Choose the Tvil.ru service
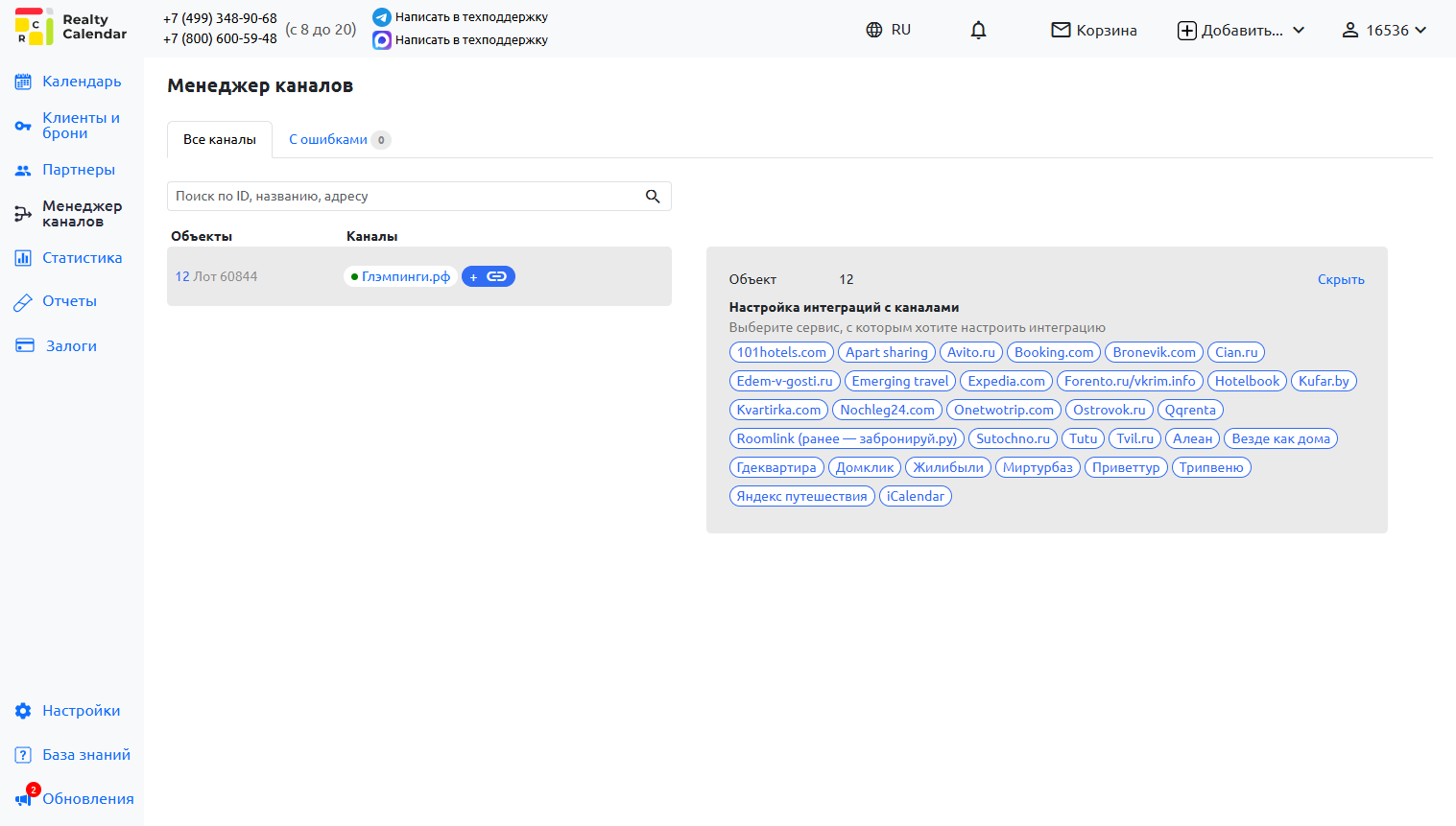This screenshot has height=826, width=1456. (x=1134, y=438)
